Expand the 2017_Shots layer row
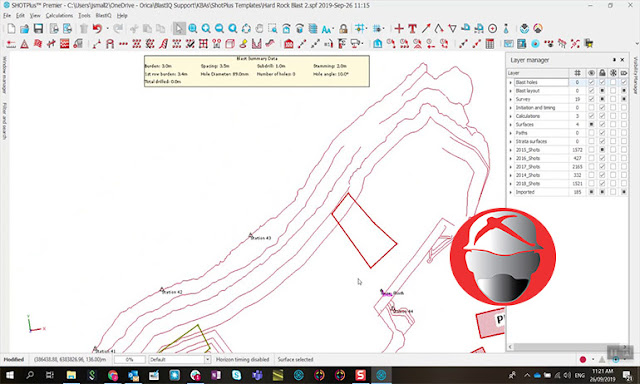The height and width of the screenshot is (384, 640). pos(511,167)
